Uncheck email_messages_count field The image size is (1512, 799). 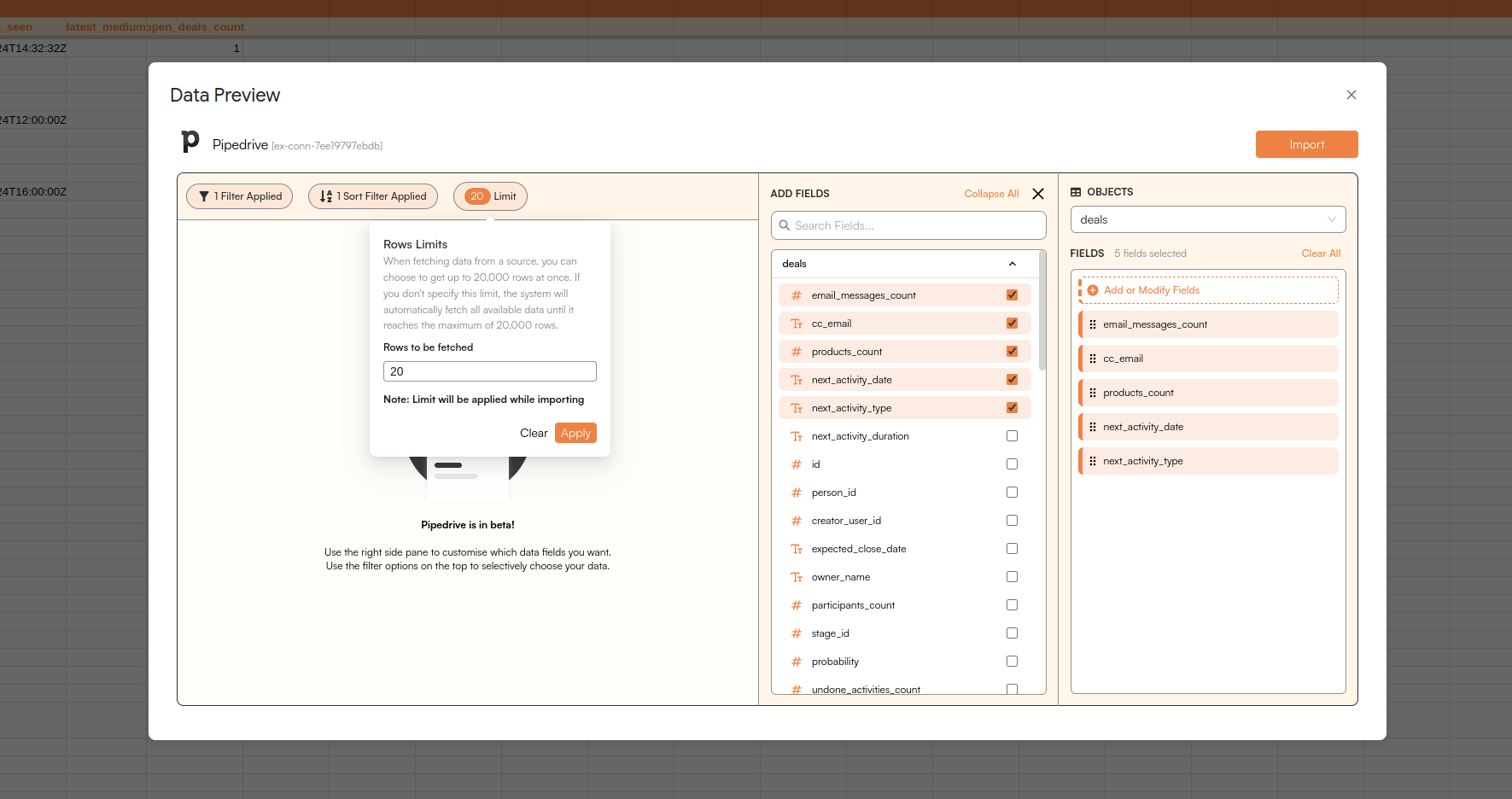pyautogui.click(x=1013, y=295)
